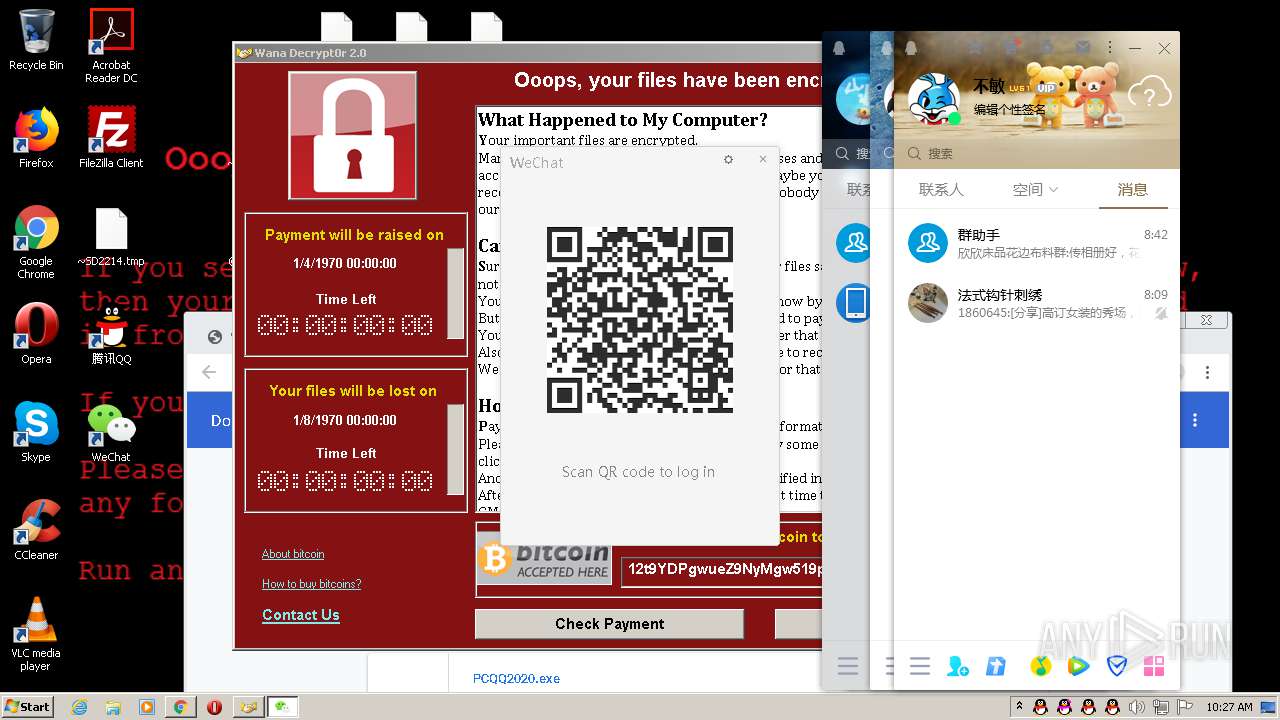Open the 群助手 conversation

pos(1037,243)
